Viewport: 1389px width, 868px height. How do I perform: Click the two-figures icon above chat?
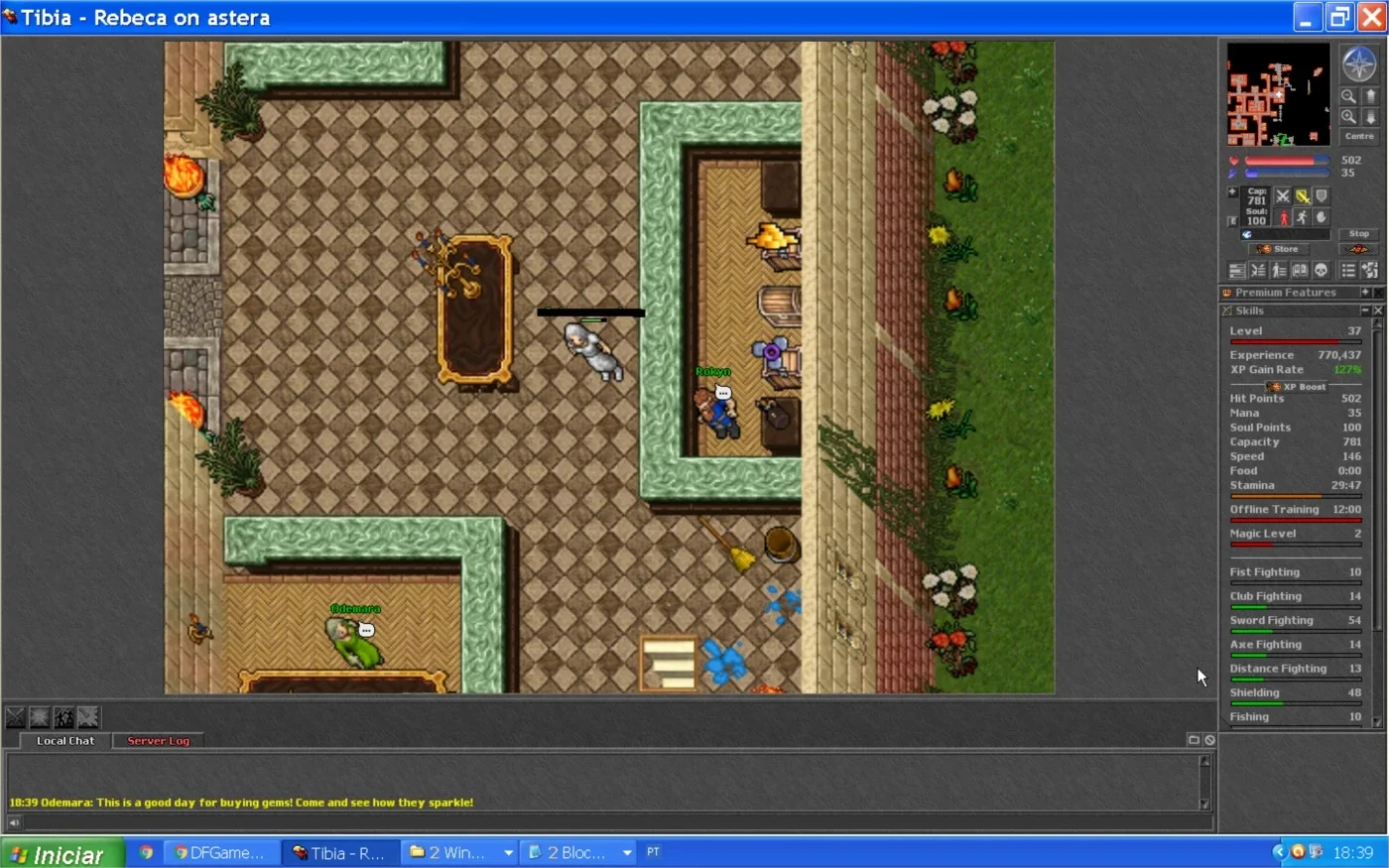point(63,717)
